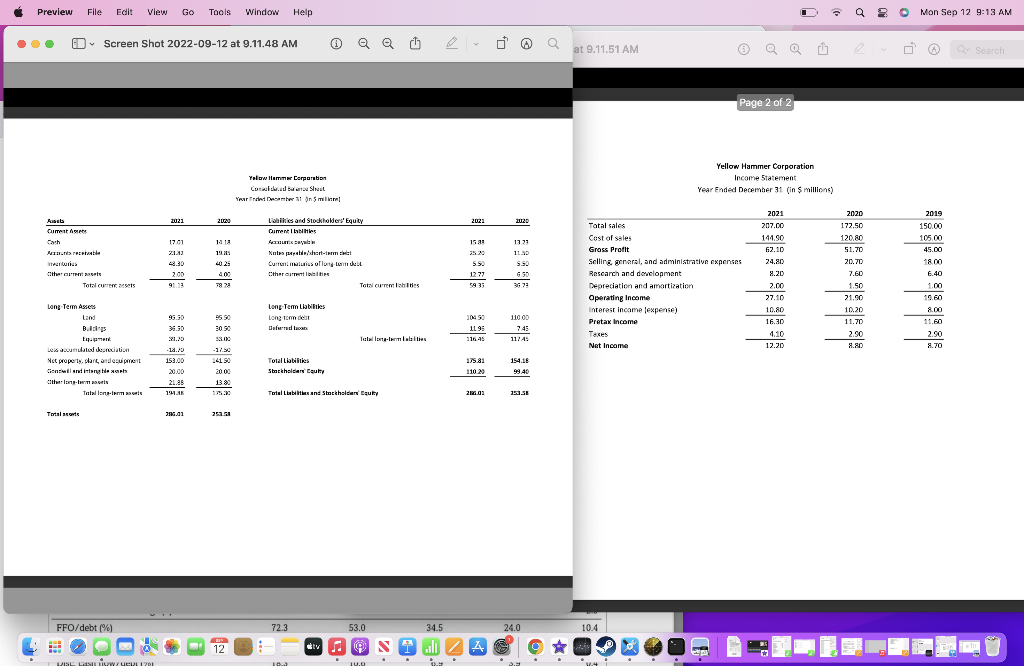This screenshot has height=666, width=1024.
Task: Click the Page 2 of 2 indicator
Action: tap(765, 103)
